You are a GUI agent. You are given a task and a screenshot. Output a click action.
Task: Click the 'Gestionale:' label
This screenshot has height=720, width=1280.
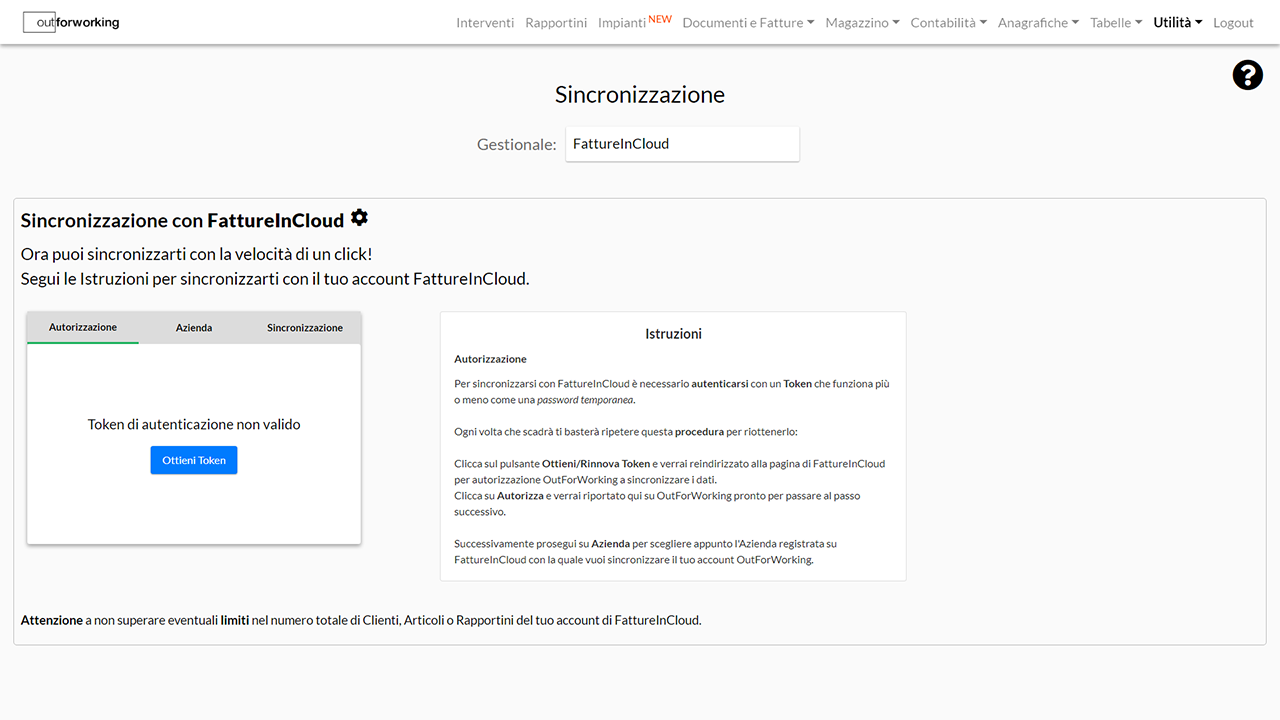point(516,145)
